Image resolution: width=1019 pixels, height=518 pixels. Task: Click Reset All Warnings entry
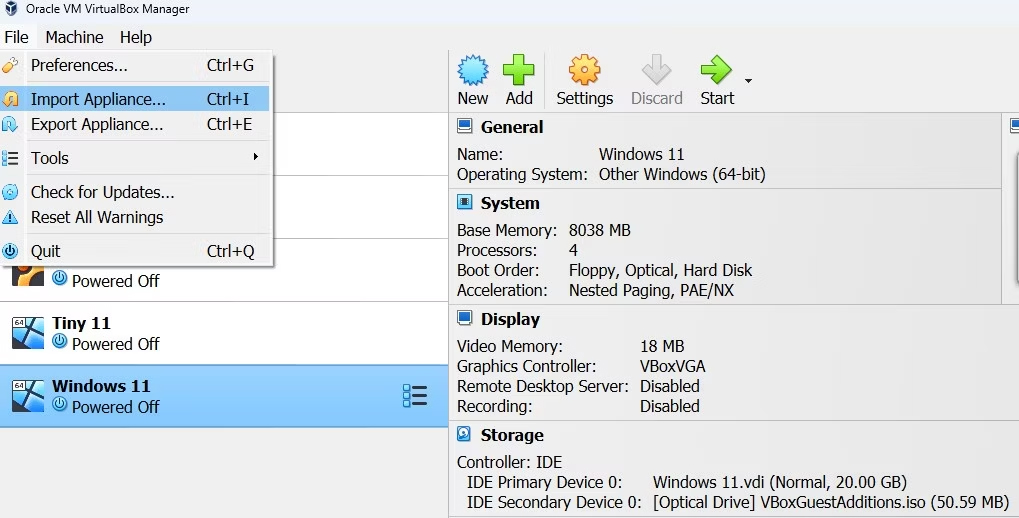click(x=97, y=217)
